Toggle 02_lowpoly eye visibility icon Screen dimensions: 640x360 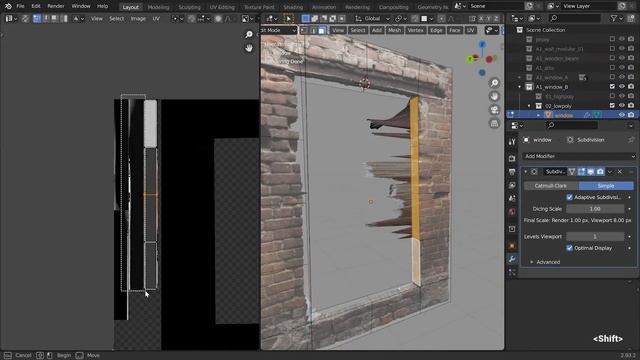[622, 106]
